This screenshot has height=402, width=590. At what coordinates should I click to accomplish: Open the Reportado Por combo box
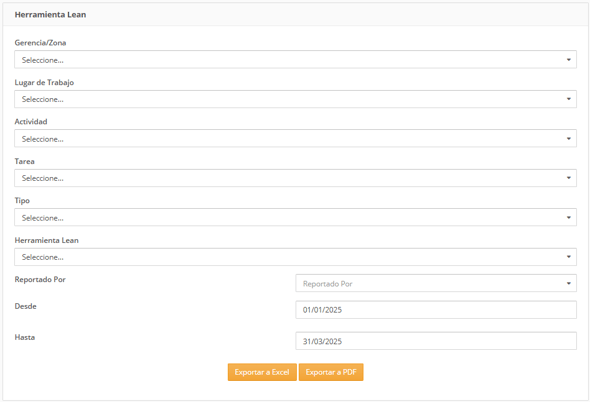point(436,283)
